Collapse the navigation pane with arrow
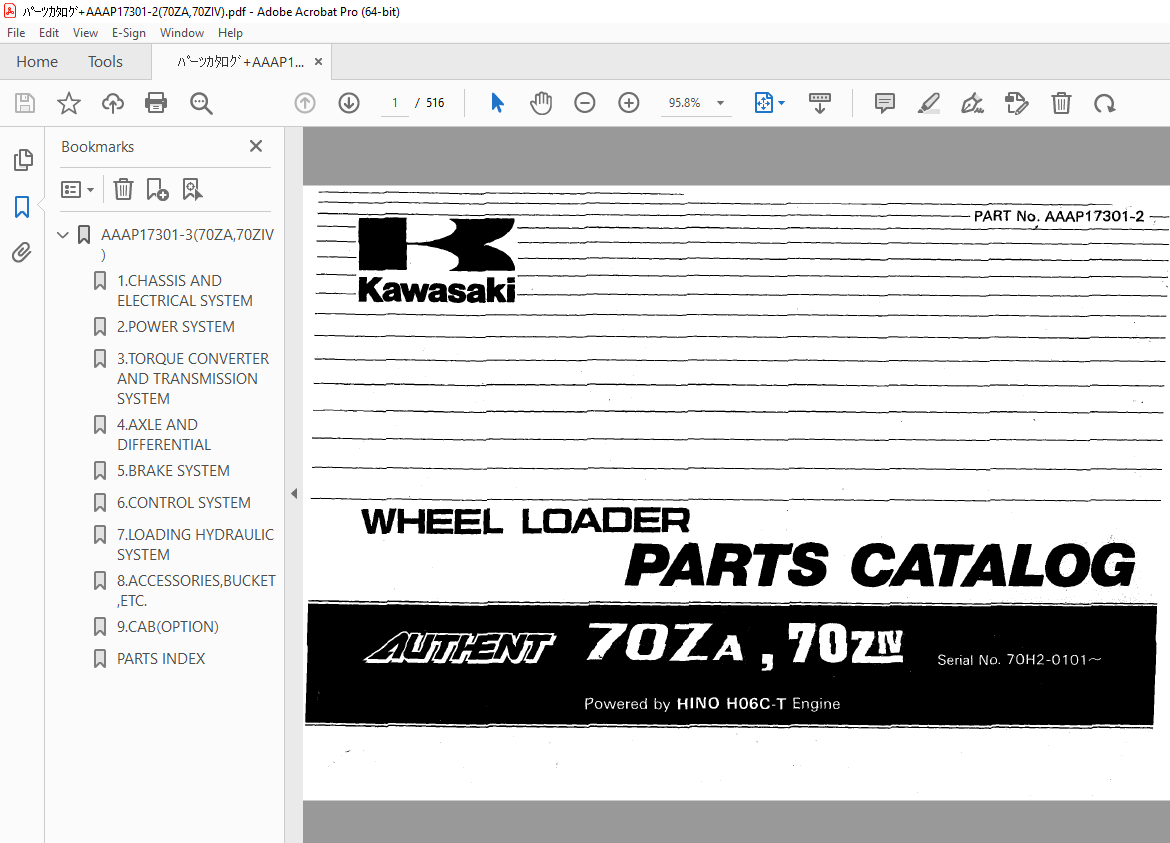Screen dimensions: 1170x843 pos(294,493)
